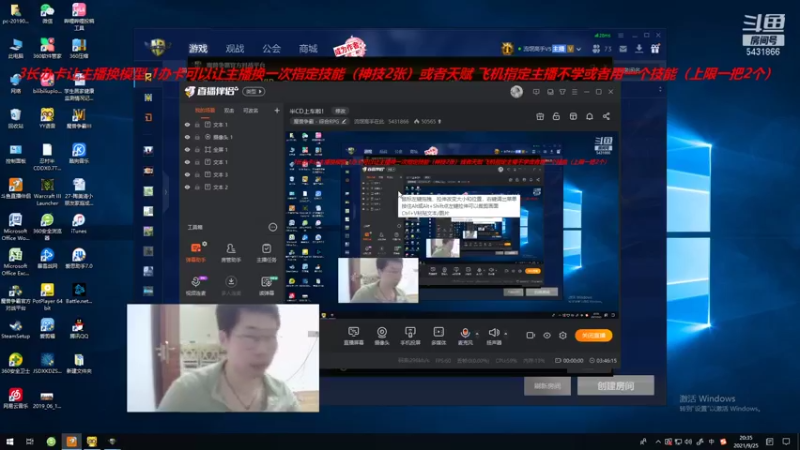This screenshot has height=450, width=800.
Task: Open the 读弹幕 tool
Action: (x=266, y=286)
